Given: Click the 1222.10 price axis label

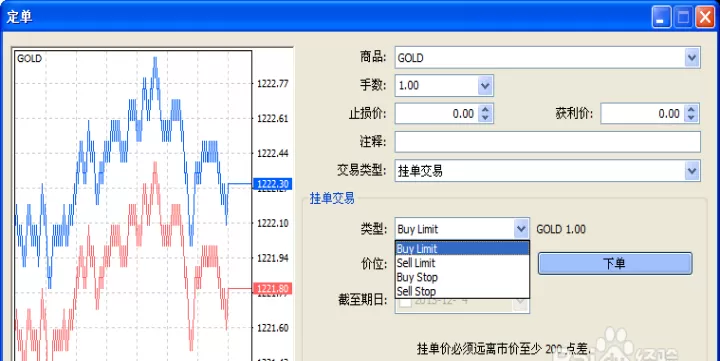Looking at the screenshot, I should 273,223.
